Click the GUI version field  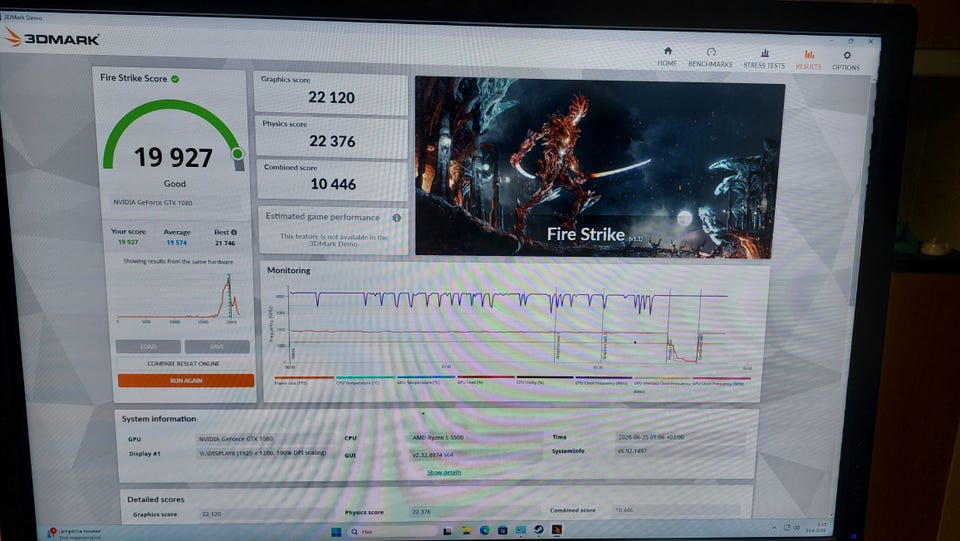(476, 455)
